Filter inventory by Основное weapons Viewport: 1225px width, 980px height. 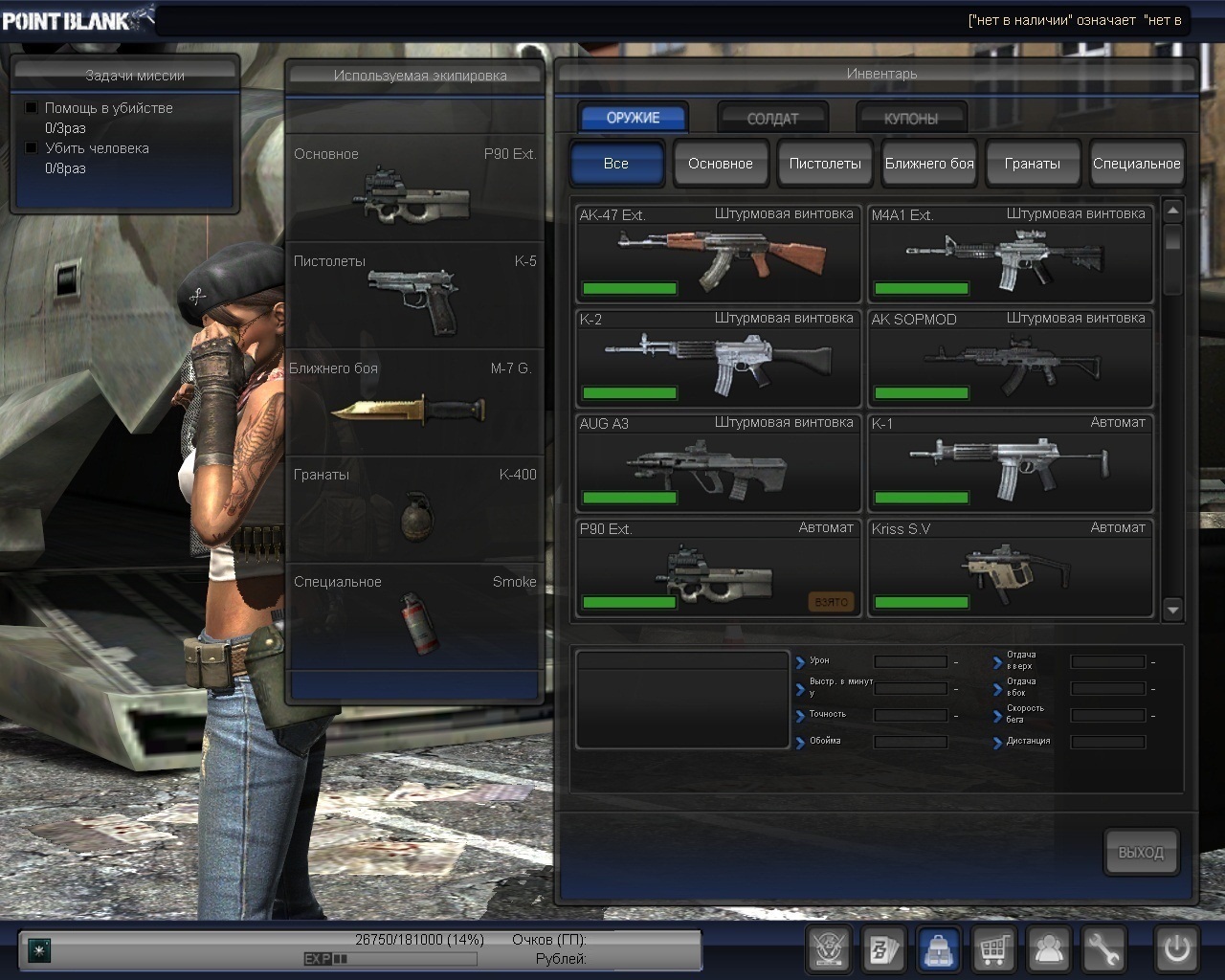click(720, 163)
